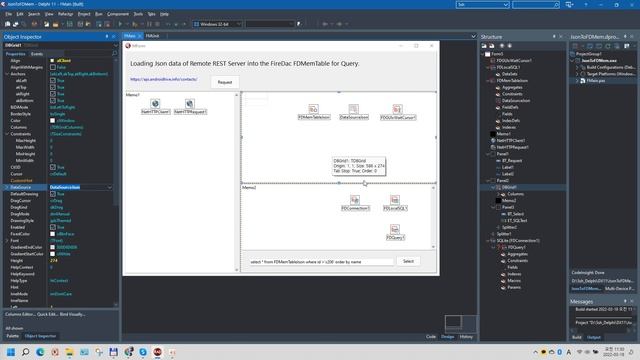The image size is (640, 360).
Task: Click the first Structure panel toolbar icon
Action: 484,46
